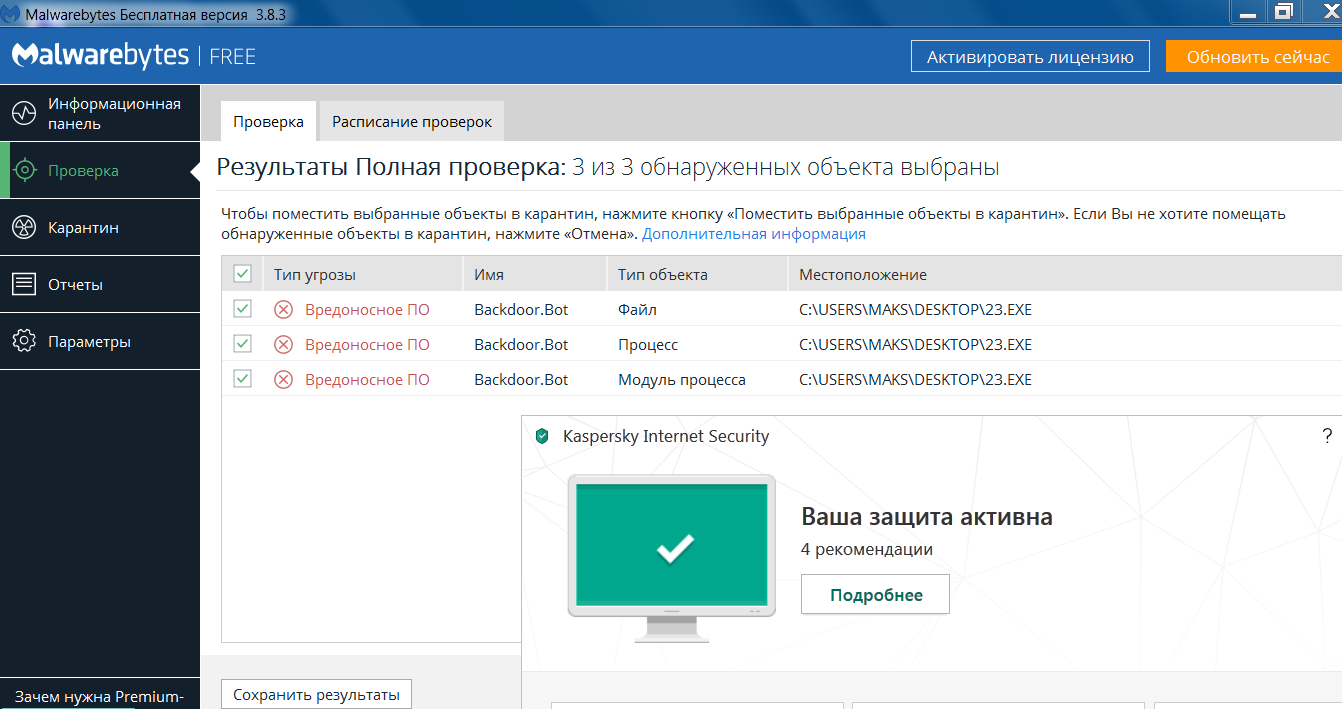Open Информационная панель dashboard icon
Screen dimensions: 1342x709
24,114
